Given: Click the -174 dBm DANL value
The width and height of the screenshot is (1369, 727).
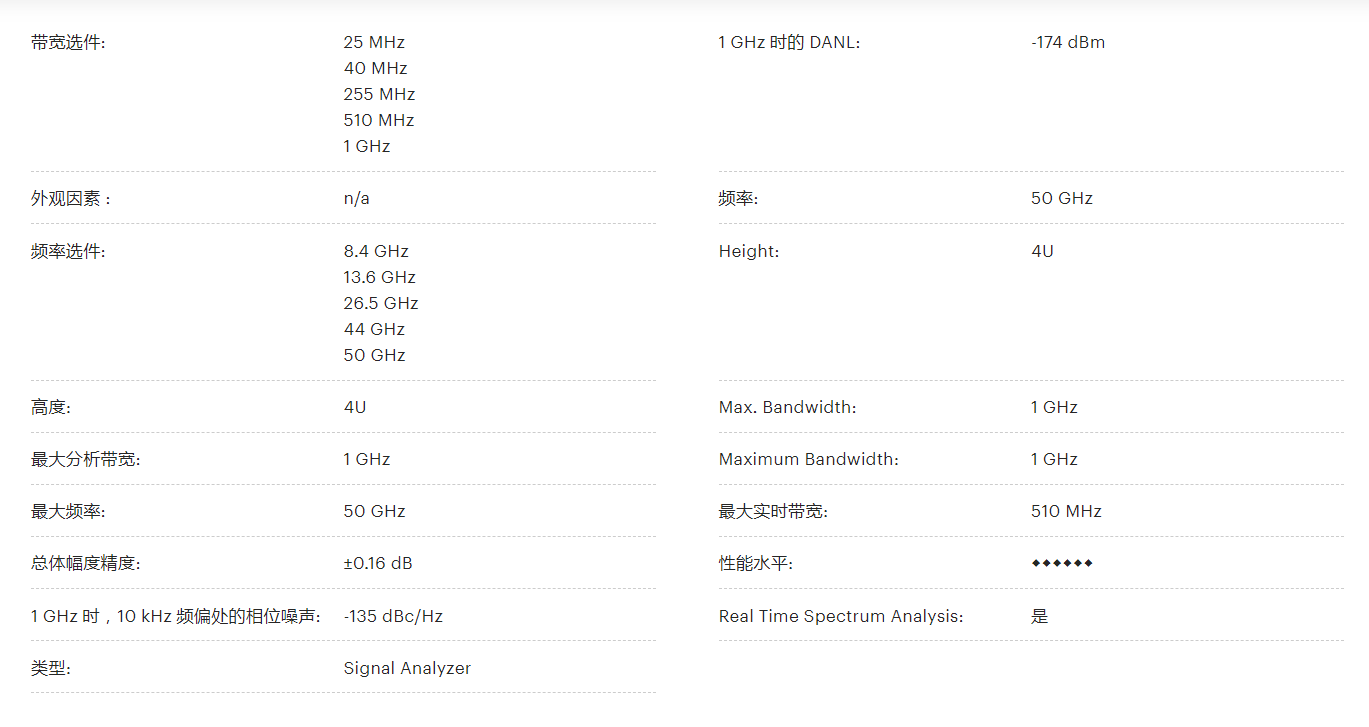Looking at the screenshot, I should [x=1068, y=42].
